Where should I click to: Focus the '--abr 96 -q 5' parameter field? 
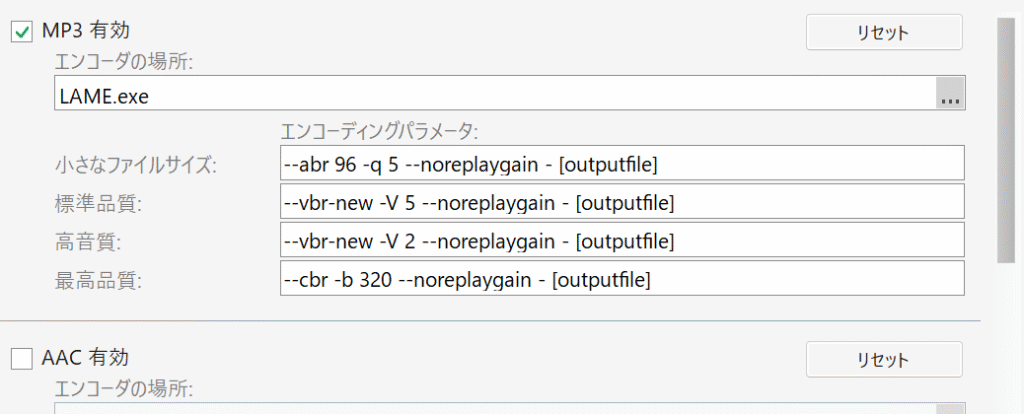[x=621, y=164]
